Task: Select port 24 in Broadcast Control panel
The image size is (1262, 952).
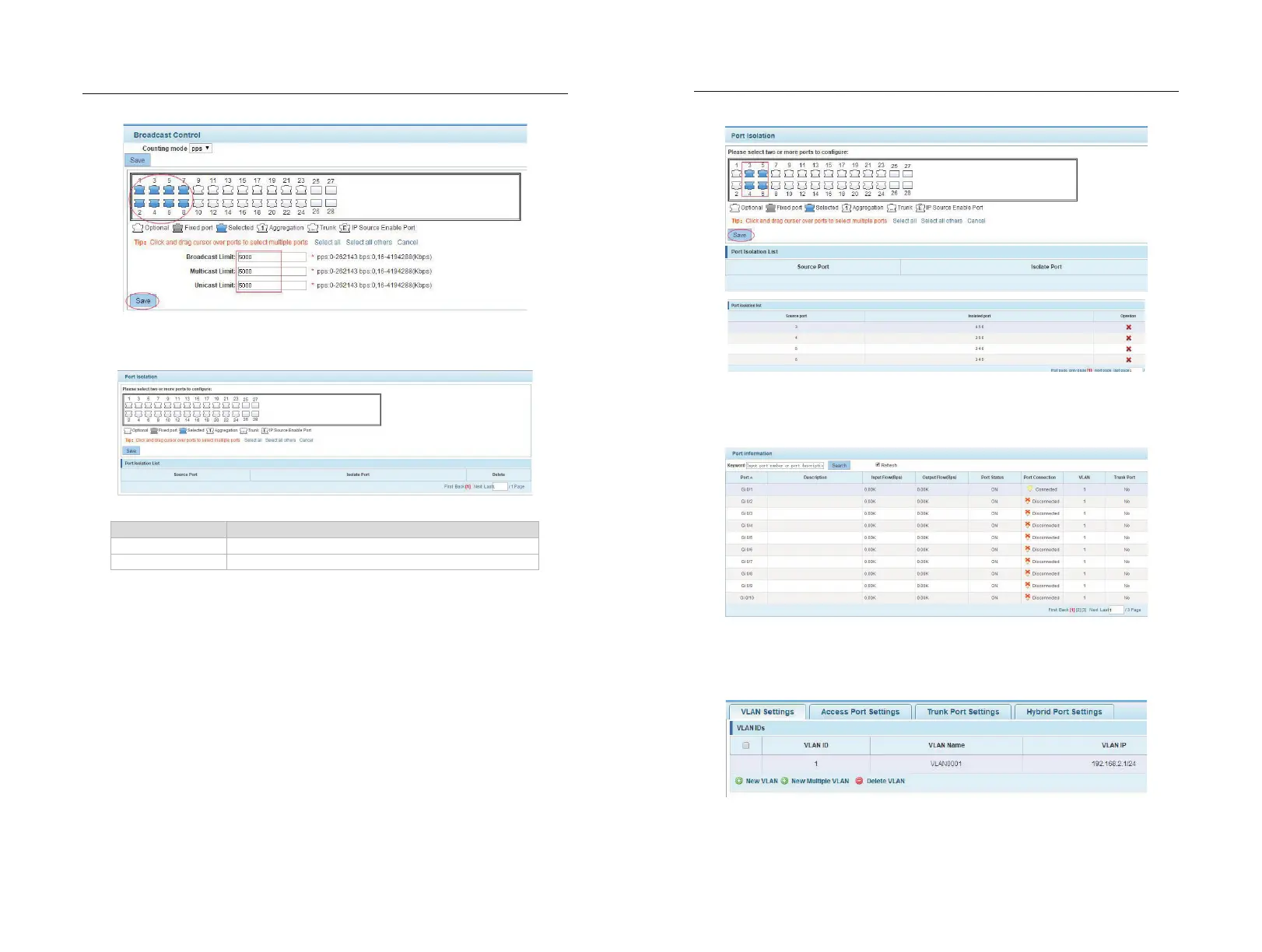Action: [301, 203]
